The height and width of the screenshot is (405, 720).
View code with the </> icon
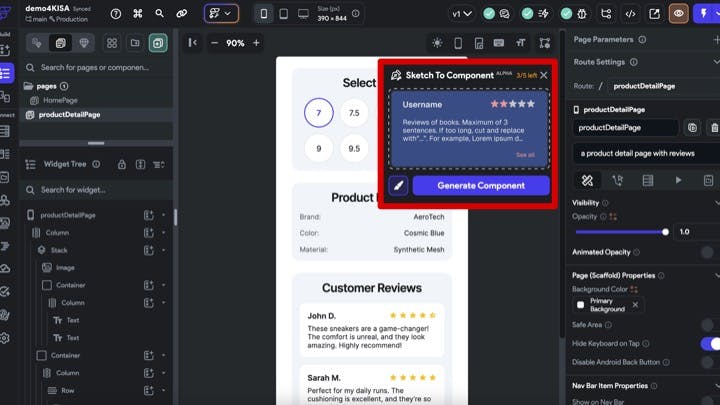[x=630, y=14]
